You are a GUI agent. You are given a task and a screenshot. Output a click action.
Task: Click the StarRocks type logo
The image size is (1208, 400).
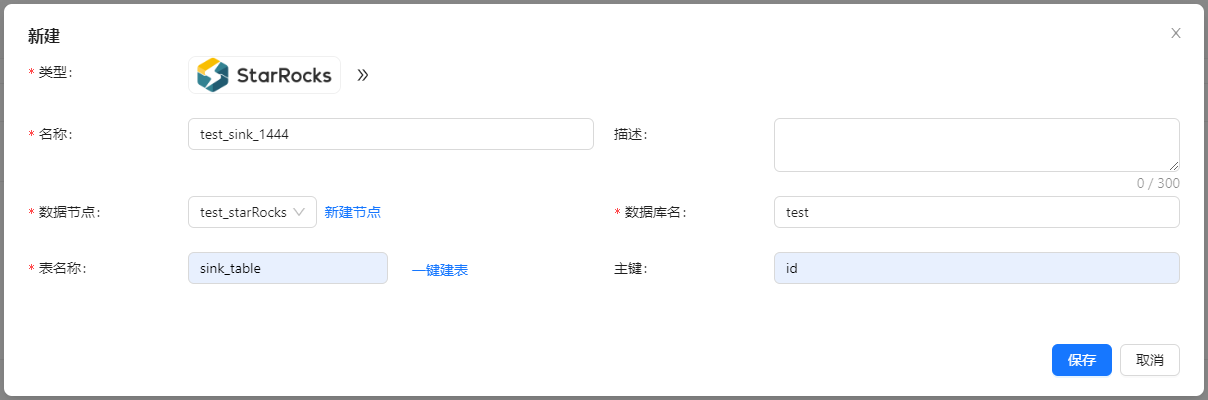(x=264, y=75)
